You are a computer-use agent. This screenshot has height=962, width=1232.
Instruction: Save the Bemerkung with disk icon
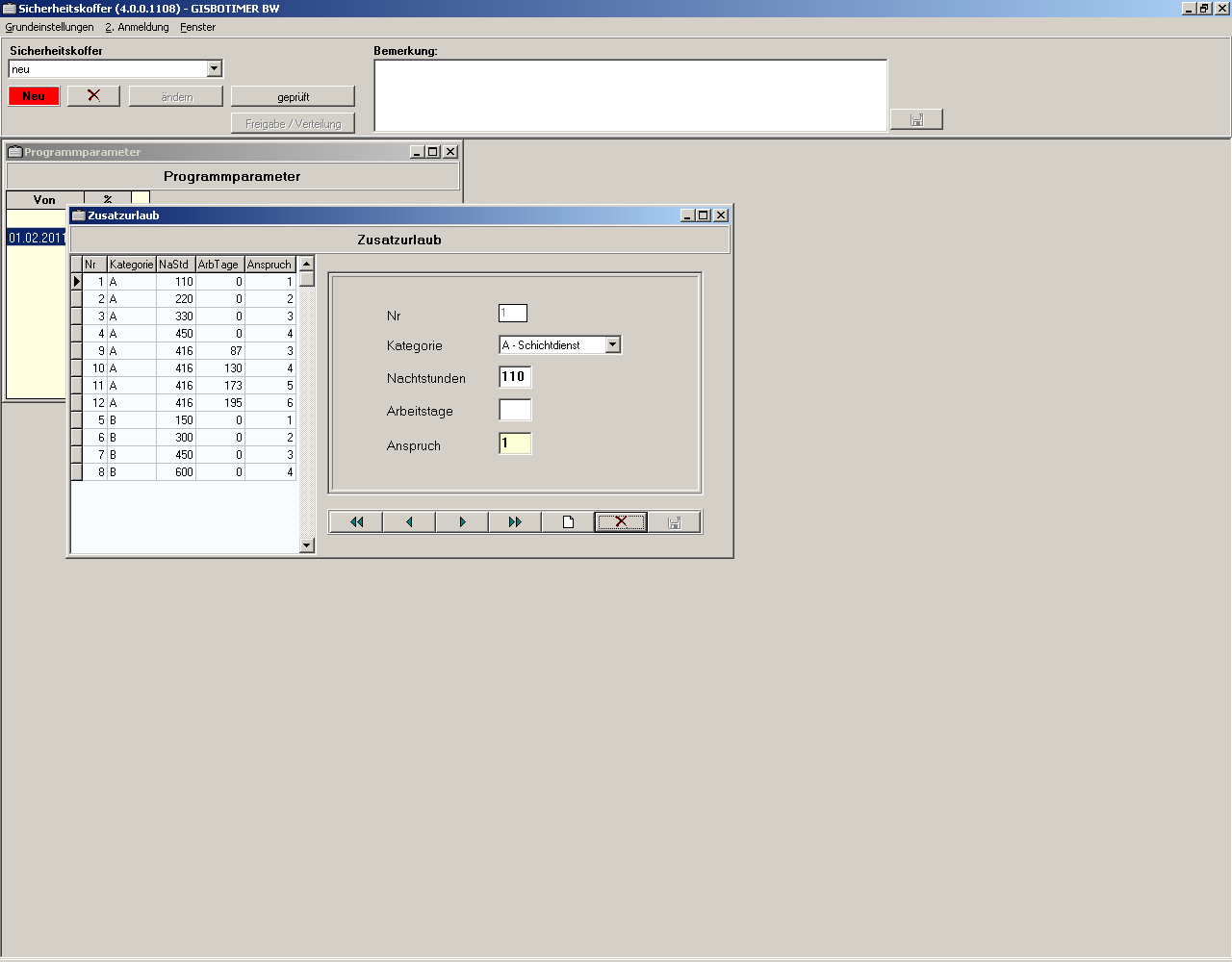pyautogui.click(x=916, y=119)
